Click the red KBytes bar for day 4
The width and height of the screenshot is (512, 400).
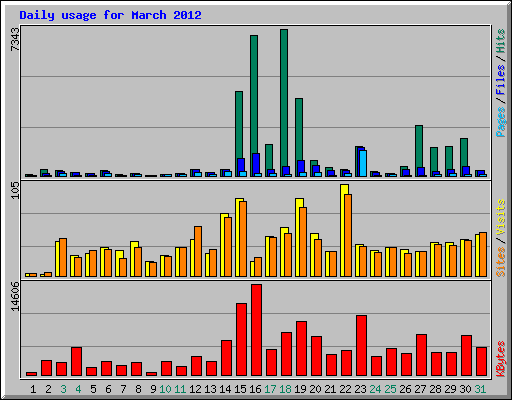pos(76,362)
